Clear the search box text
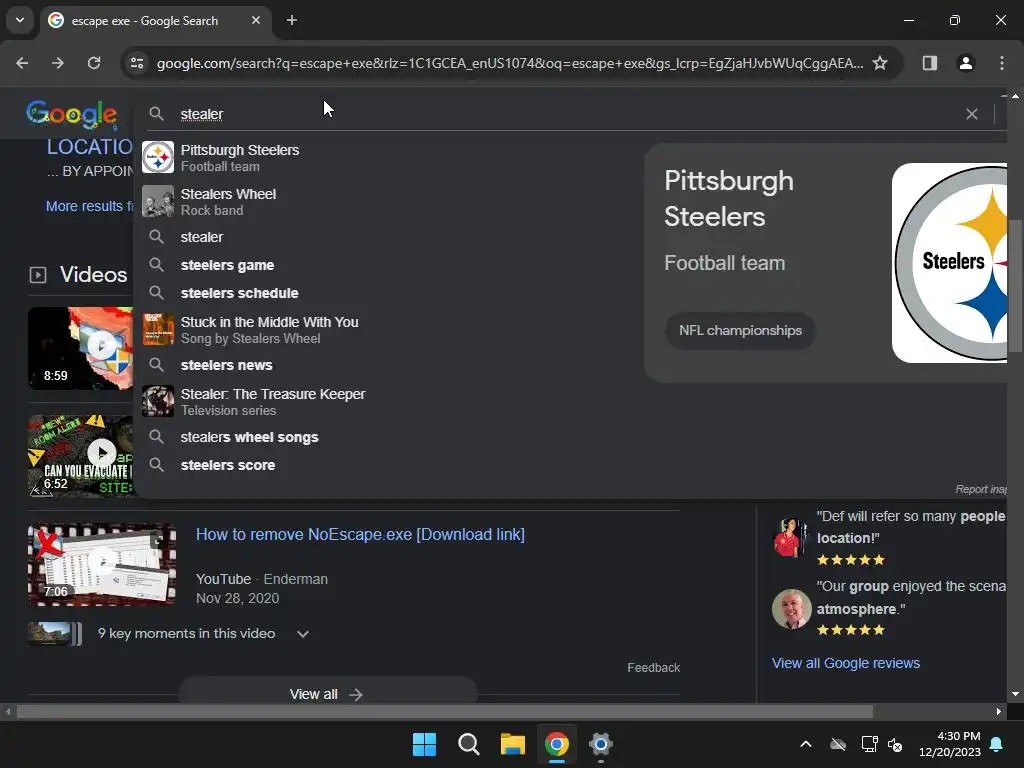This screenshot has width=1024, height=768. point(972,114)
